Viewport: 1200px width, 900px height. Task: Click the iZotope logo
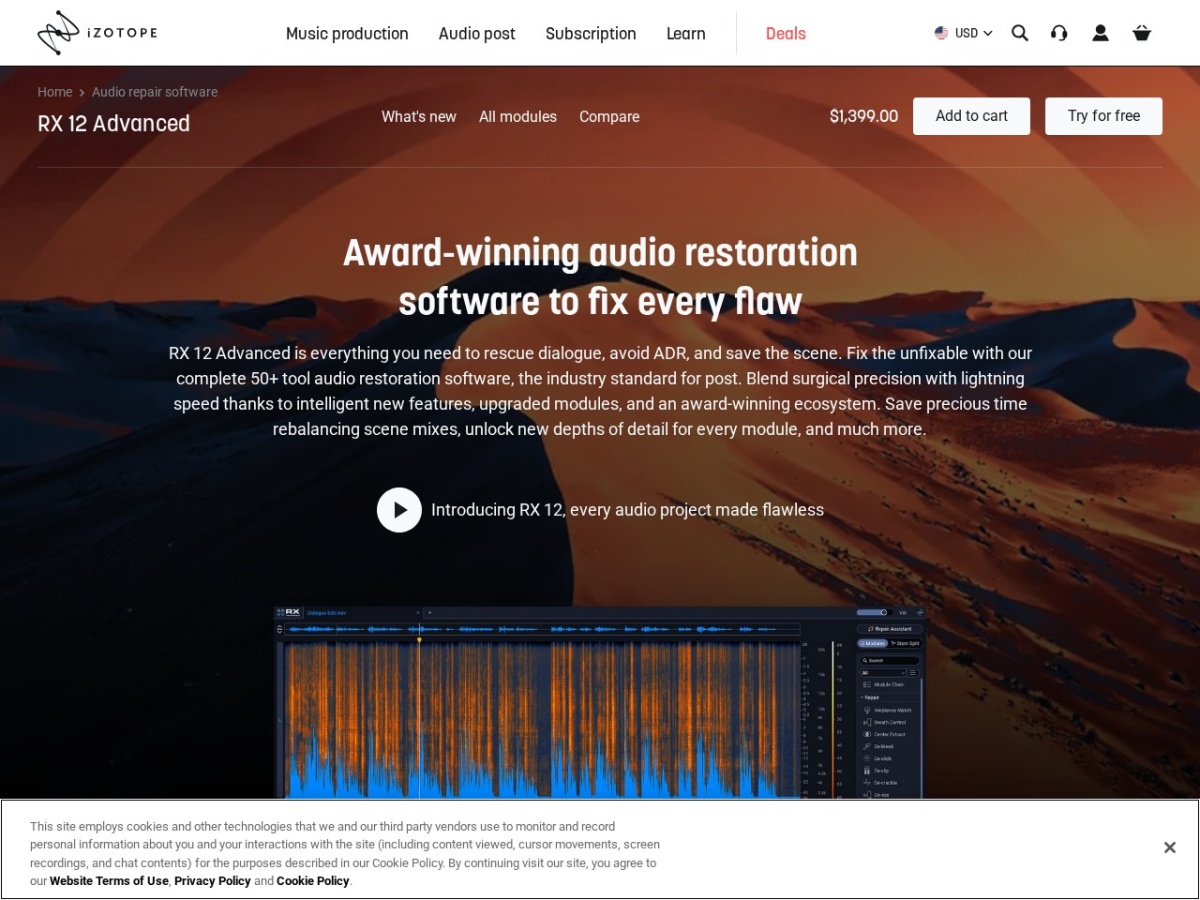[97, 33]
